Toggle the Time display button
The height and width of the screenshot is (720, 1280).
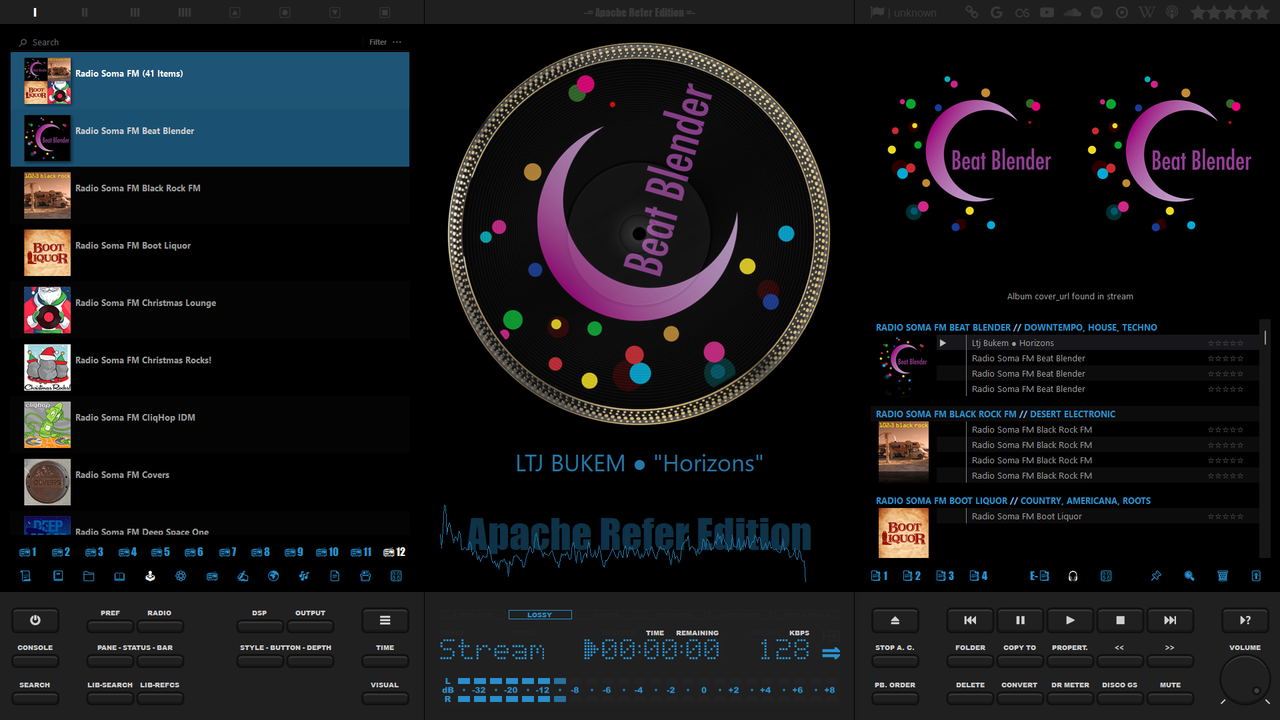(385, 659)
